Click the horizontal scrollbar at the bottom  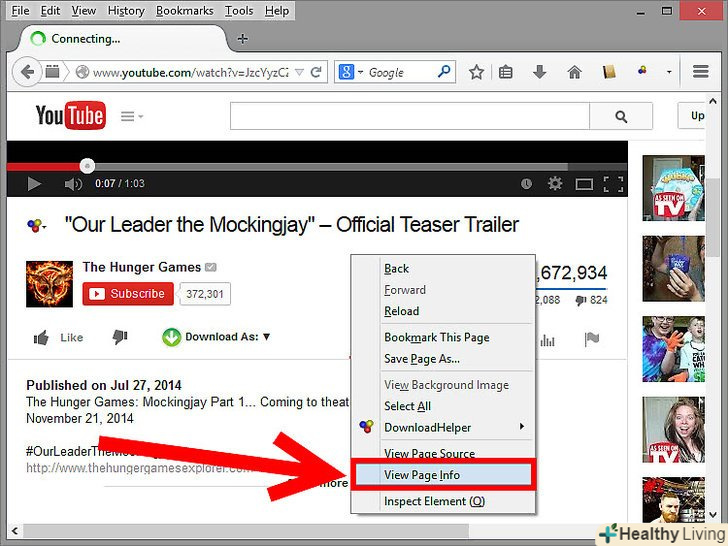click(x=246, y=530)
